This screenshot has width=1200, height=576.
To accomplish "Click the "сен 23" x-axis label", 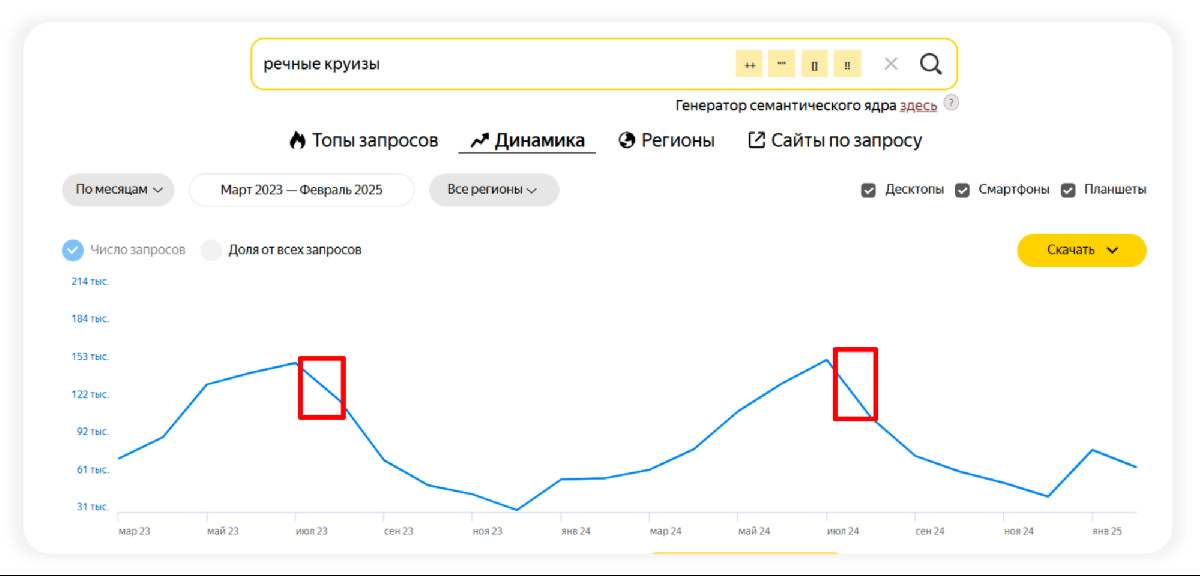I will (400, 531).
